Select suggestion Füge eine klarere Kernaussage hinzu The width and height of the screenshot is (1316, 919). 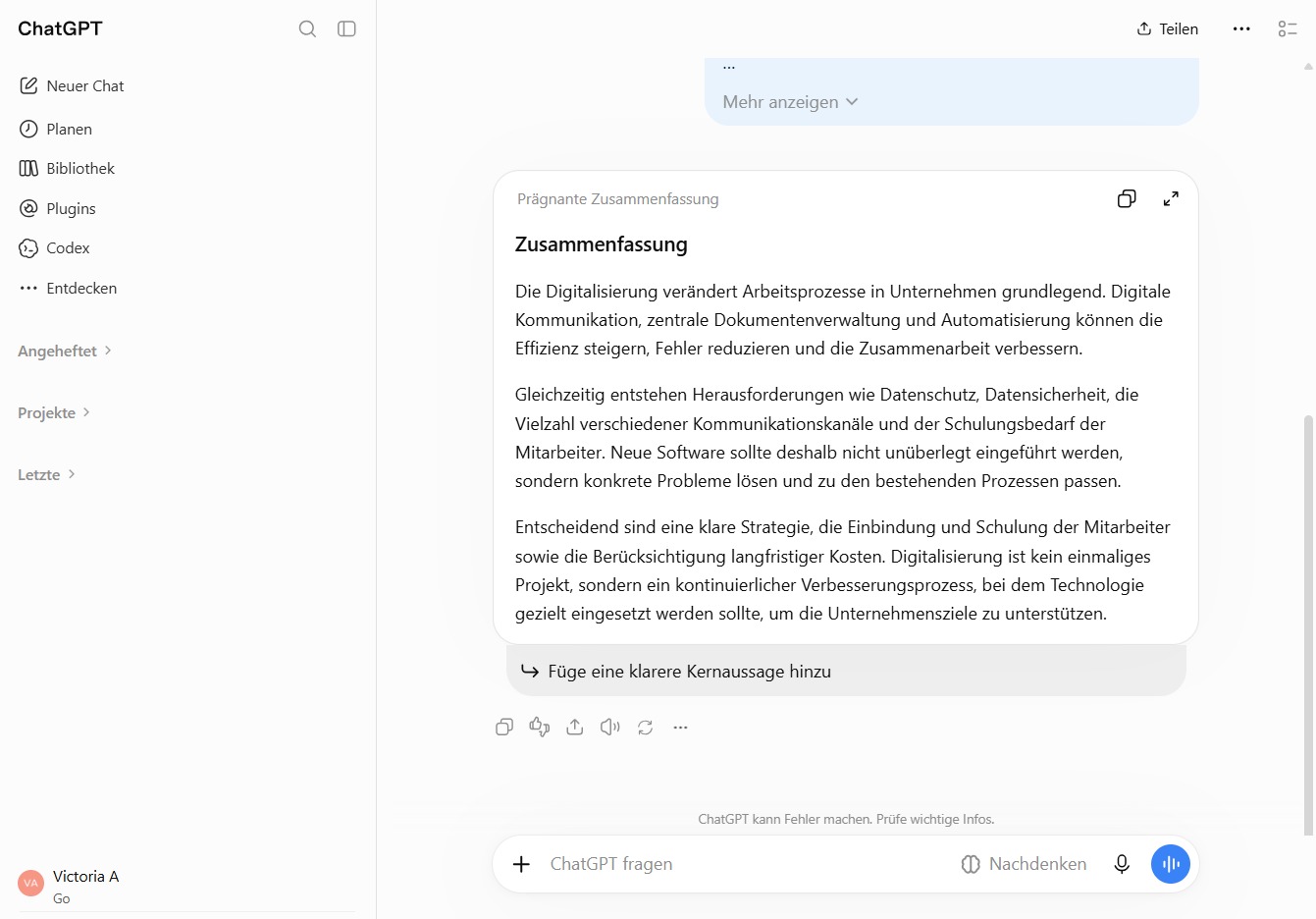click(x=846, y=672)
